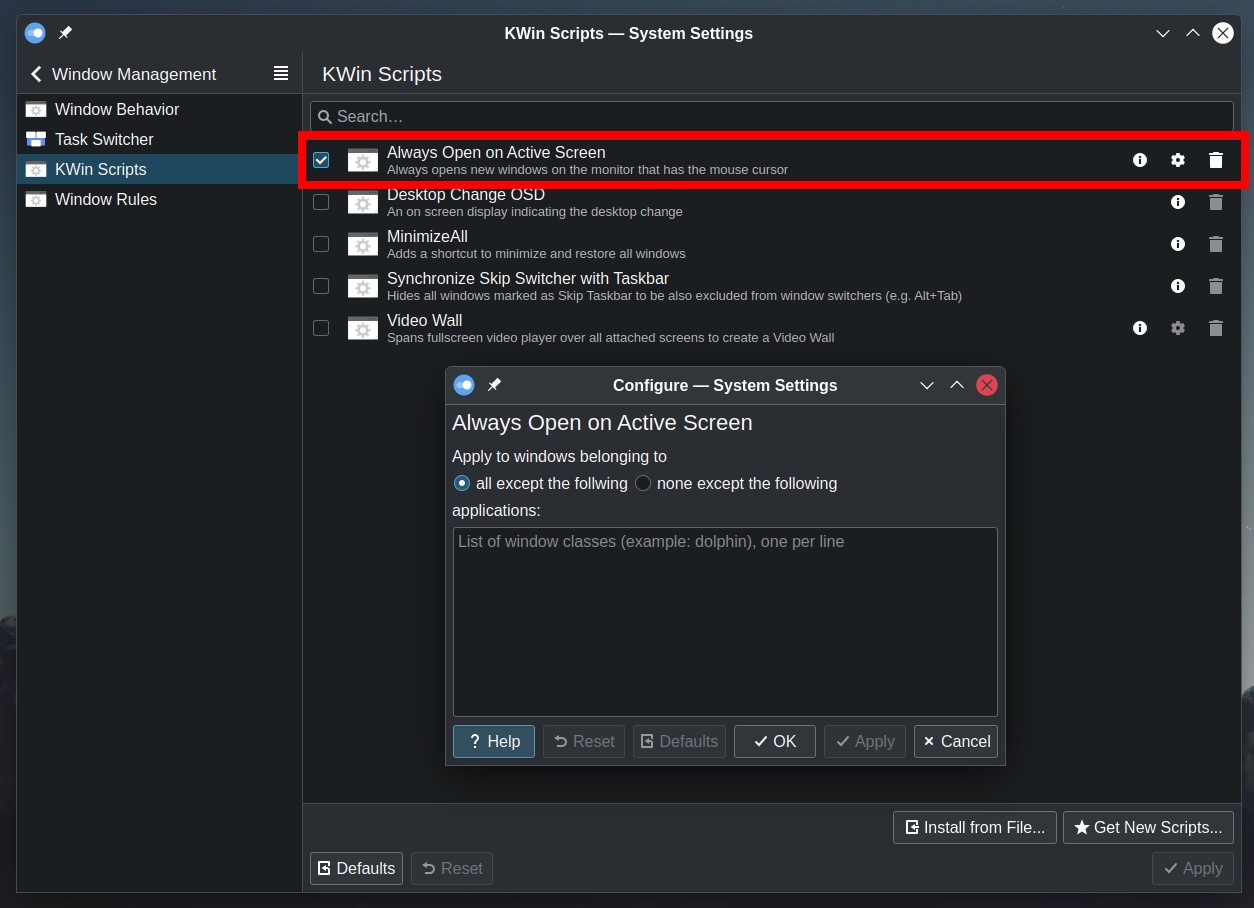The height and width of the screenshot is (908, 1254).
Task: Cancel the Configure dialog
Action: pos(956,741)
